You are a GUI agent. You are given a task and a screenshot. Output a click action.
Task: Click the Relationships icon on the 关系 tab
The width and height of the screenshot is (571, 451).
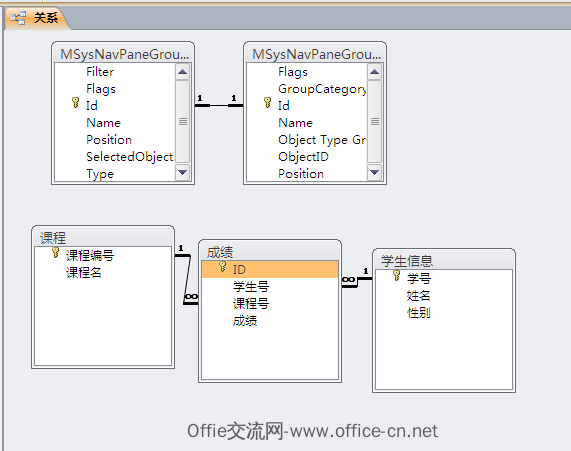18,18
